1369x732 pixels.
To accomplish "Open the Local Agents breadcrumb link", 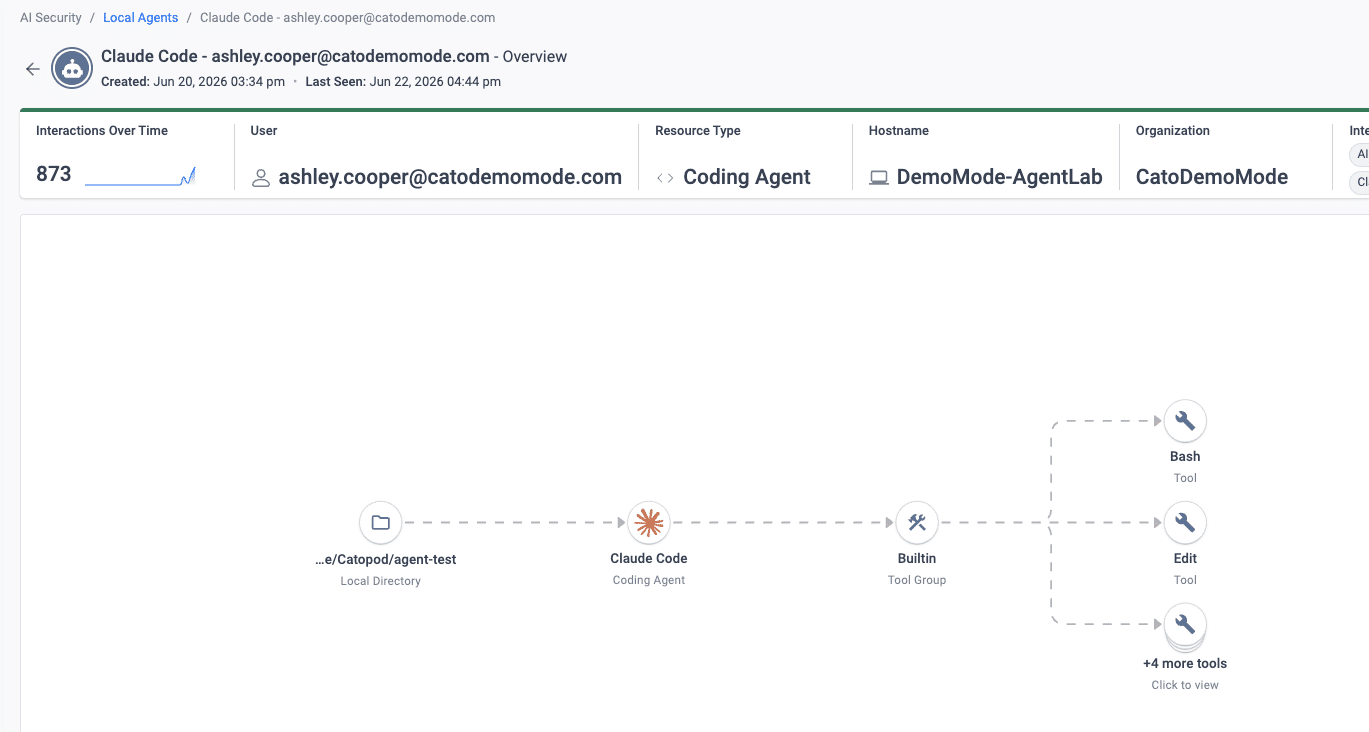I will point(141,18).
